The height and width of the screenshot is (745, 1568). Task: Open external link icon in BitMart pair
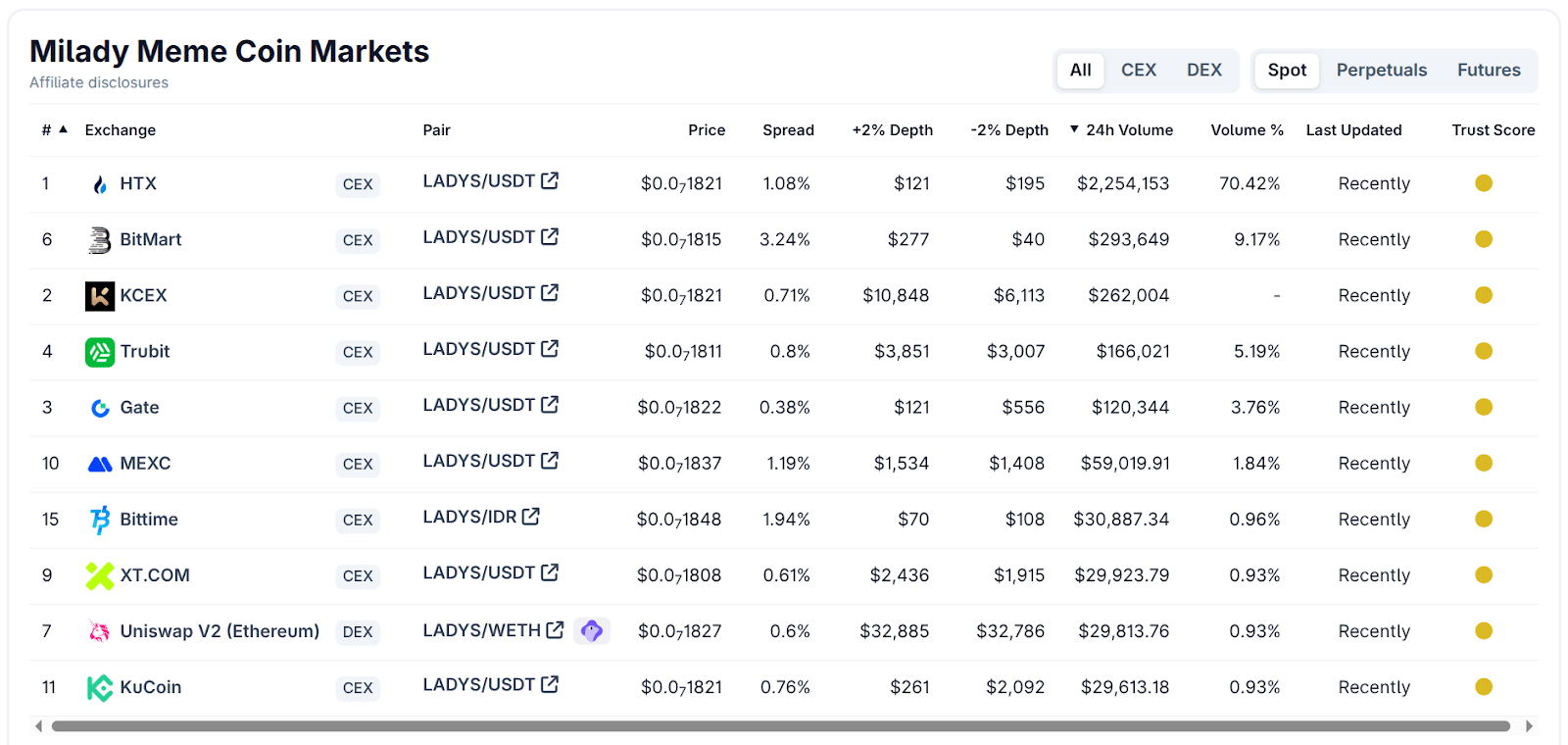tap(550, 236)
